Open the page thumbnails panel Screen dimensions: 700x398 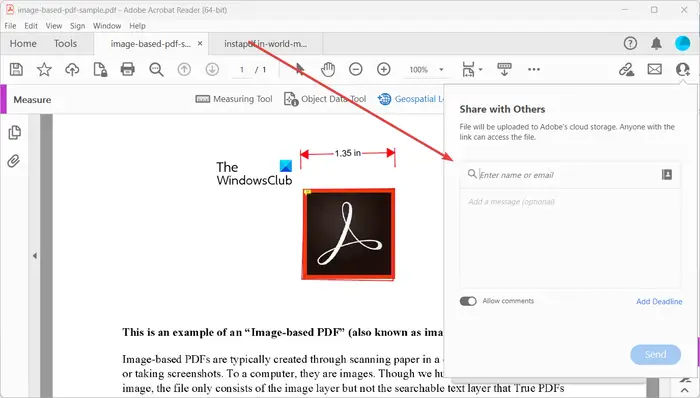pos(14,133)
